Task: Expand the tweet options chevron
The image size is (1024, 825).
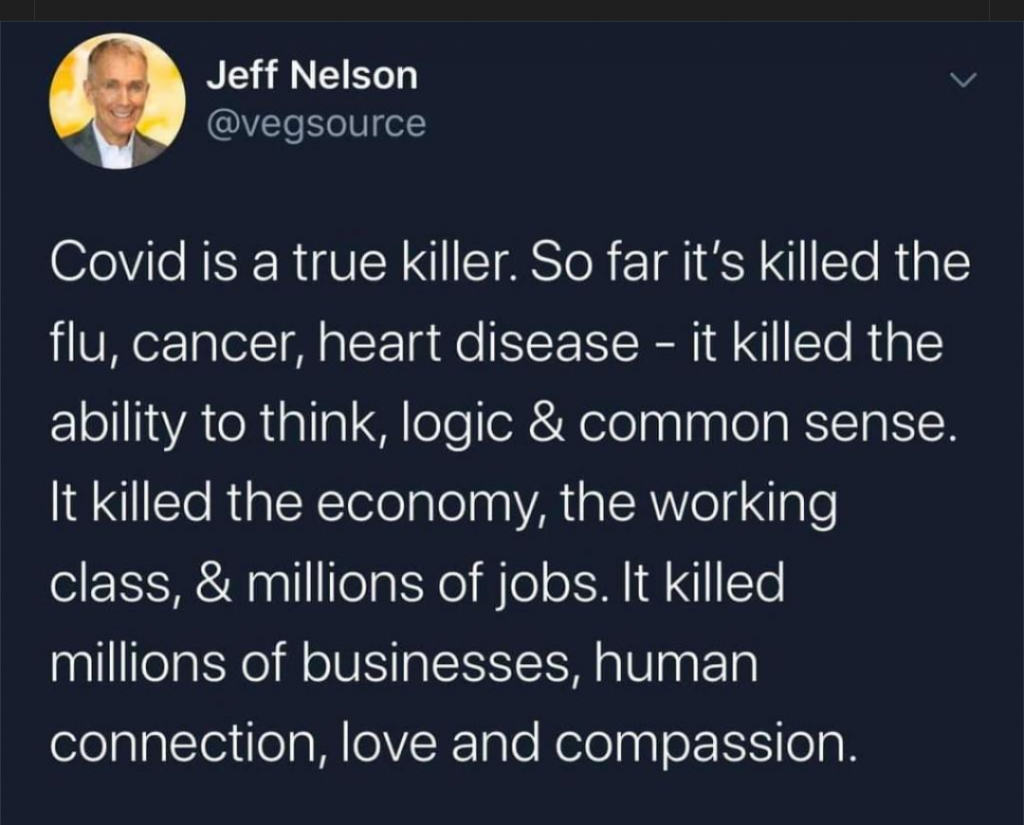Action: [962, 80]
